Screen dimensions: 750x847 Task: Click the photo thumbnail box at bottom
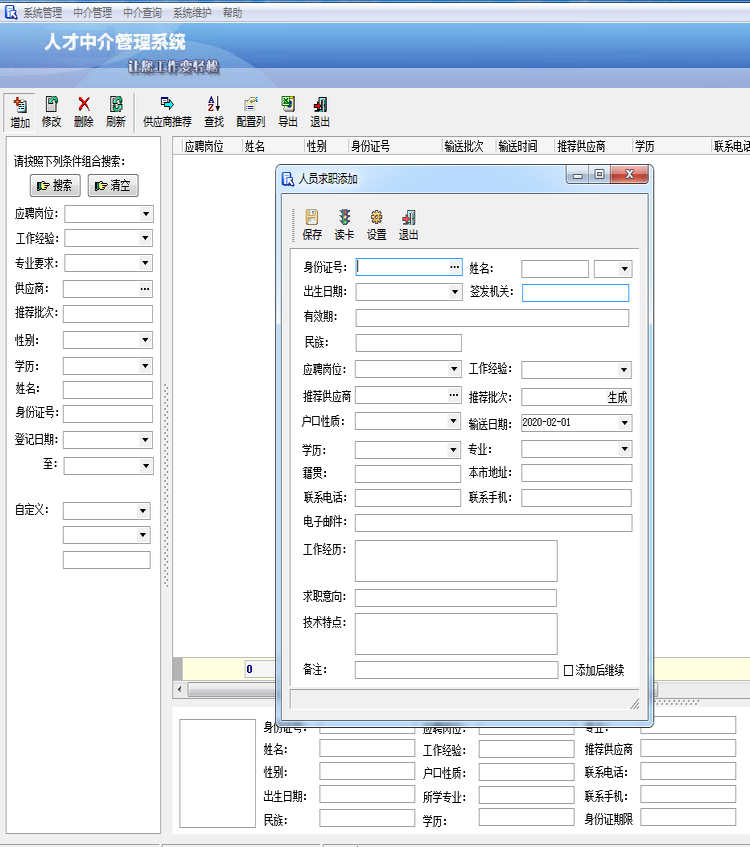[217, 773]
